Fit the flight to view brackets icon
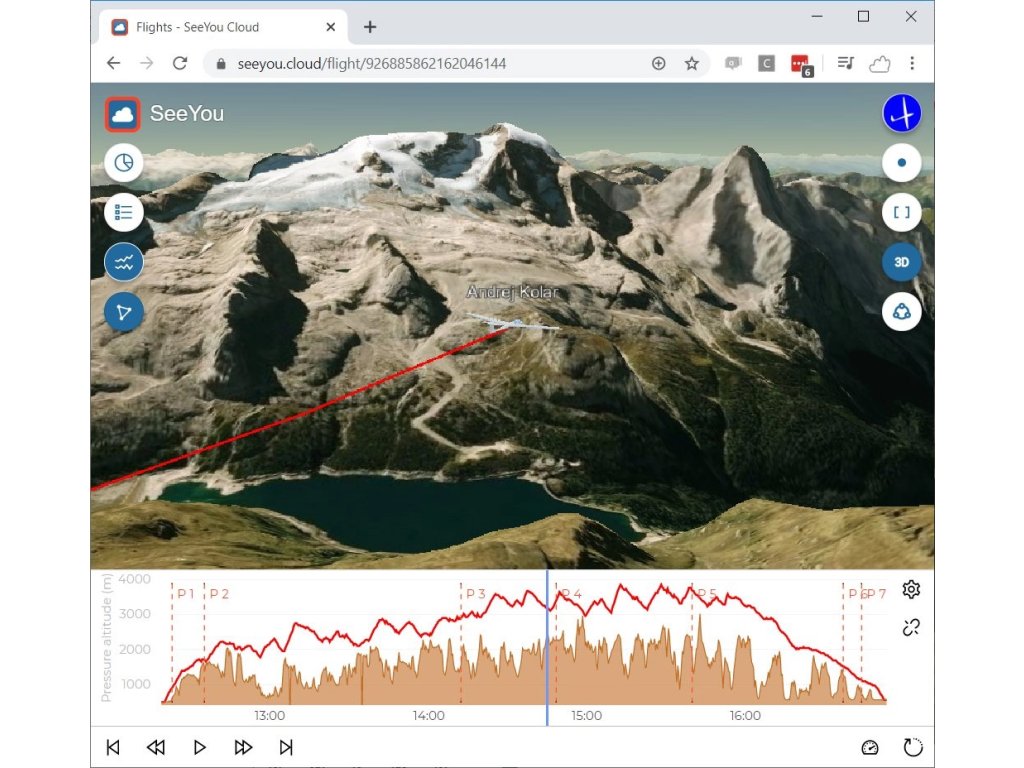1024x768 pixels. tap(901, 212)
